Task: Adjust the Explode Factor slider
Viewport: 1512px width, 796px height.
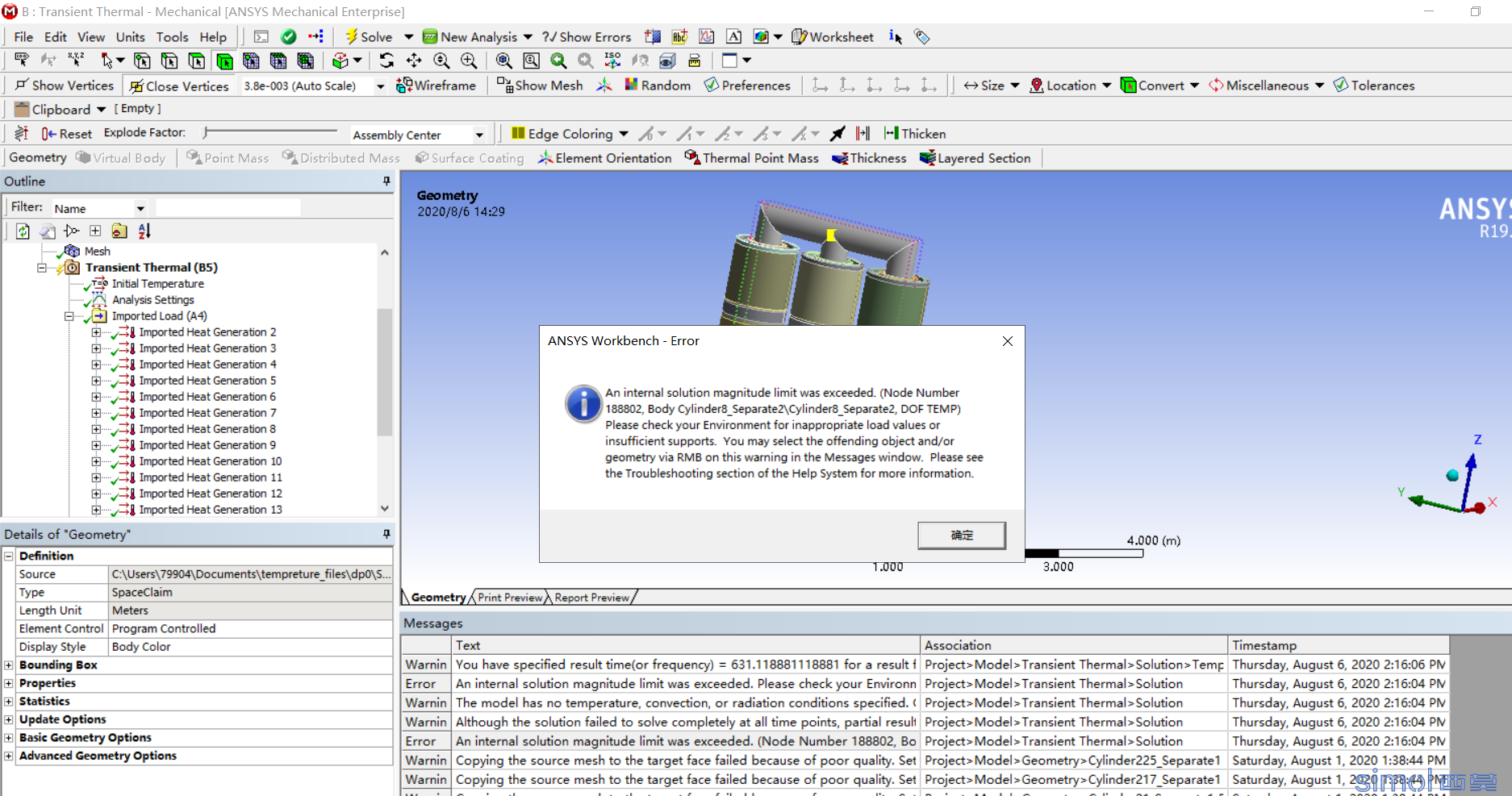Action: 270,131
